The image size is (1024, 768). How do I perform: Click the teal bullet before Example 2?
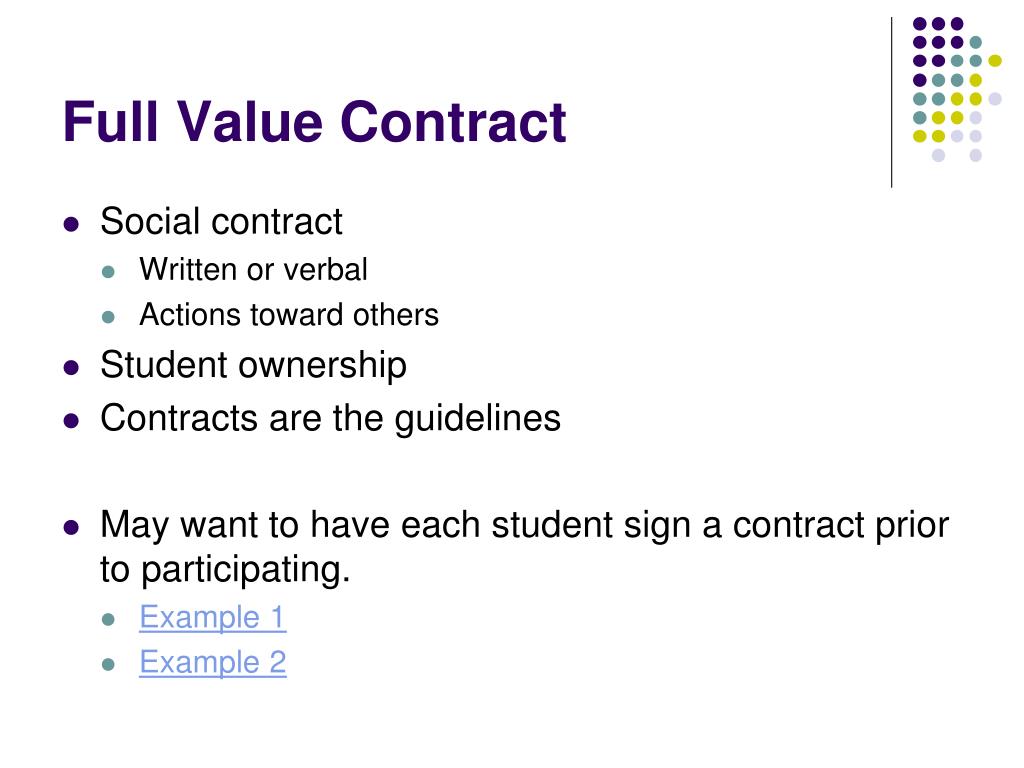click(x=108, y=665)
